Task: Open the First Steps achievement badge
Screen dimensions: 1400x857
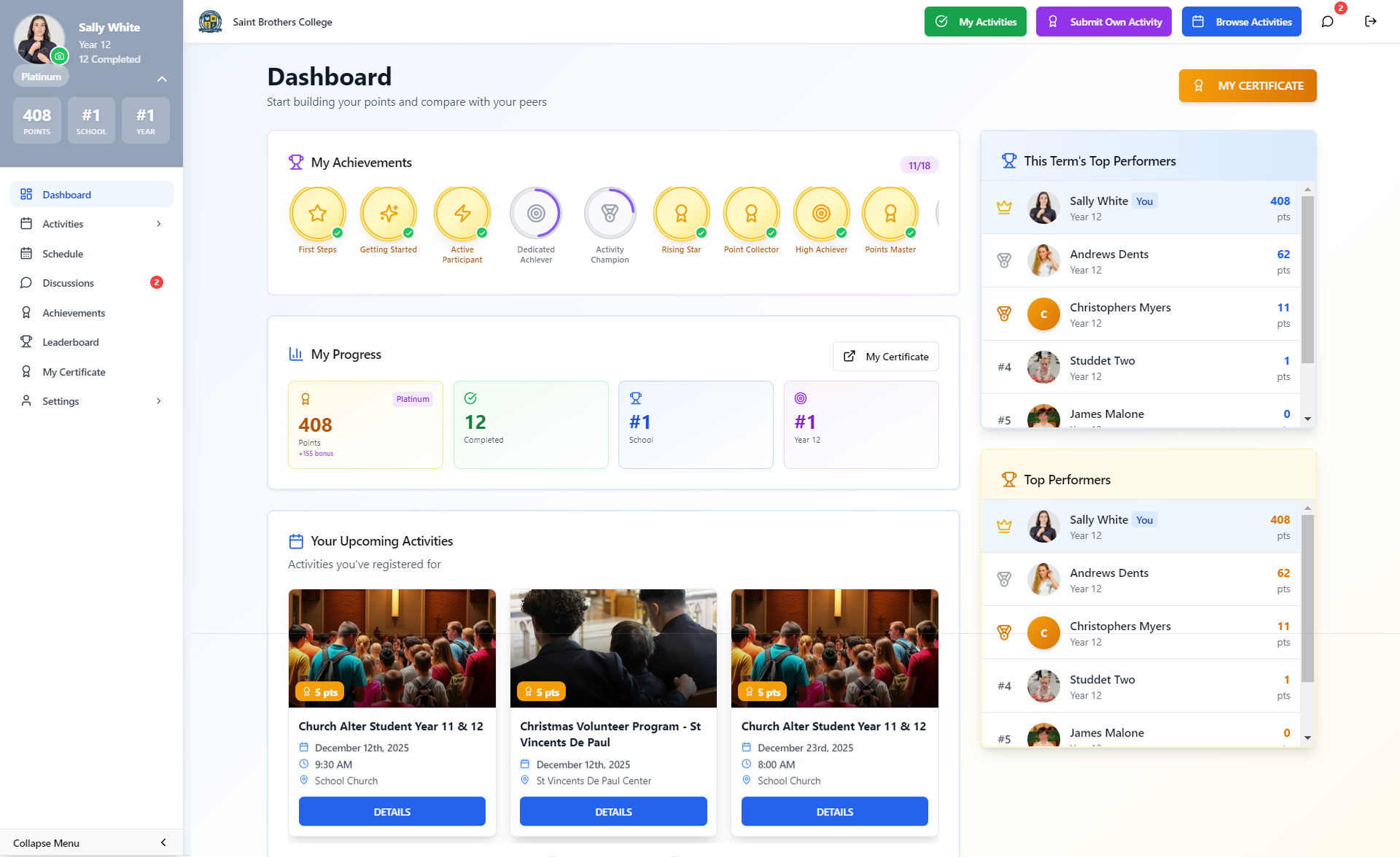Action: coord(317,220)
